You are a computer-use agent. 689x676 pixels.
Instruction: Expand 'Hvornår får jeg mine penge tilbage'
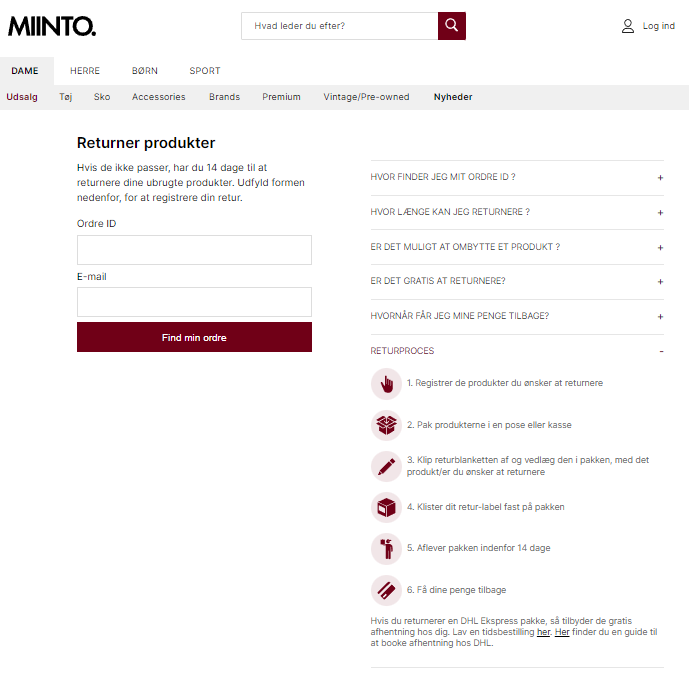(517, 316)
